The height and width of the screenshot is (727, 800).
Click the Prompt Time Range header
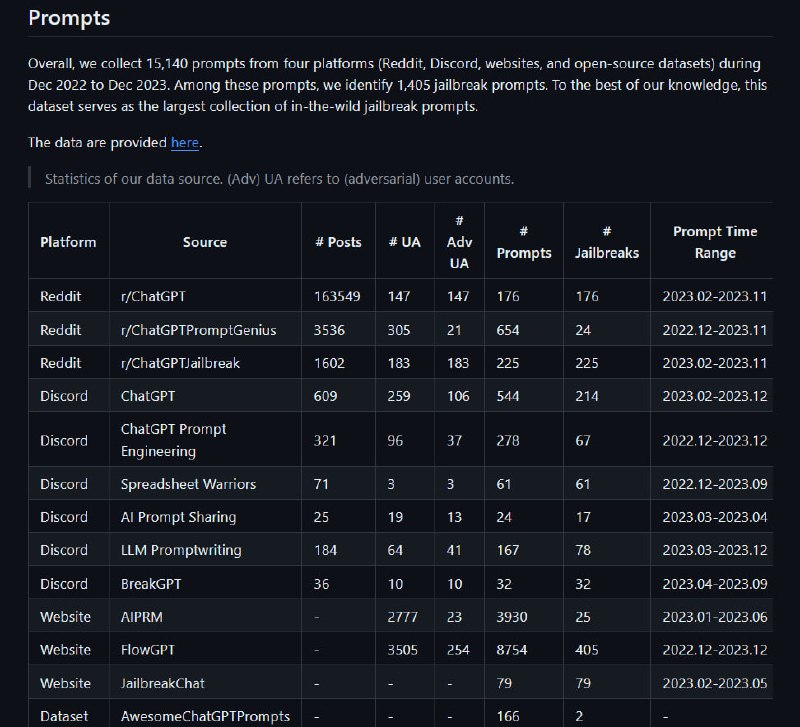click(x=714, y=242)
